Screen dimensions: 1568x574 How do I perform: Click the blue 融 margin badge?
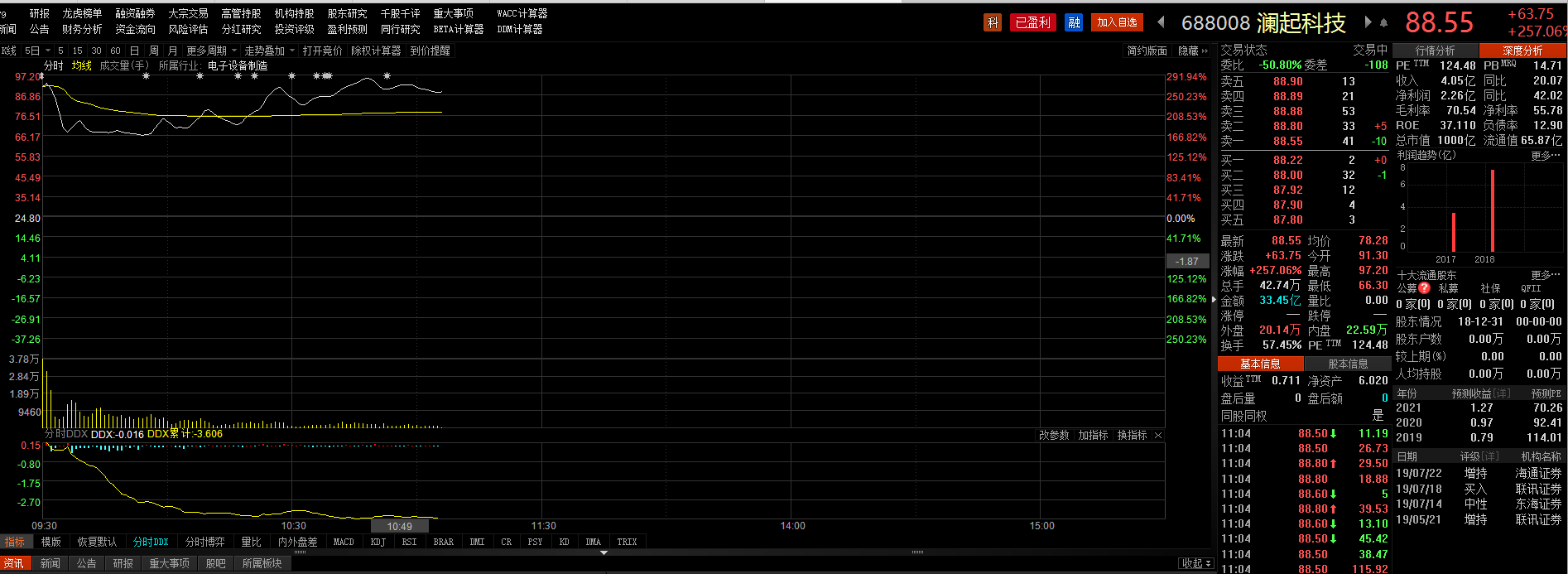click(1074, 22)
